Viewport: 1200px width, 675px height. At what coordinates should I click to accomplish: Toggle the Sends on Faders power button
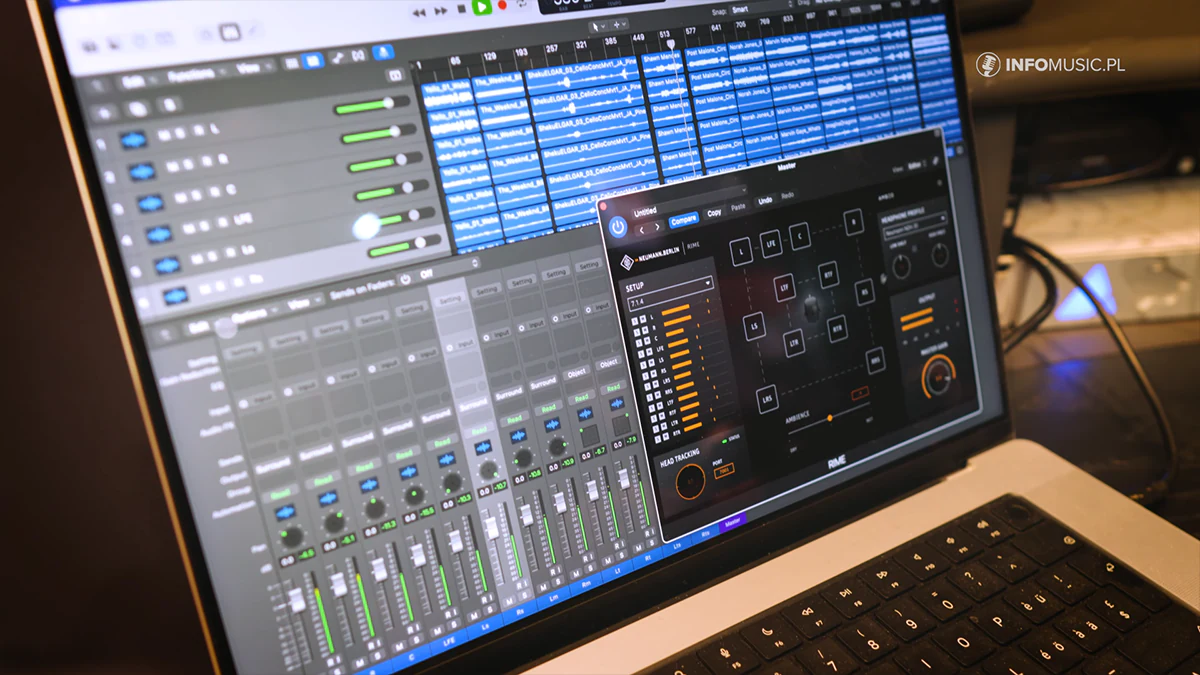(407, 281)
